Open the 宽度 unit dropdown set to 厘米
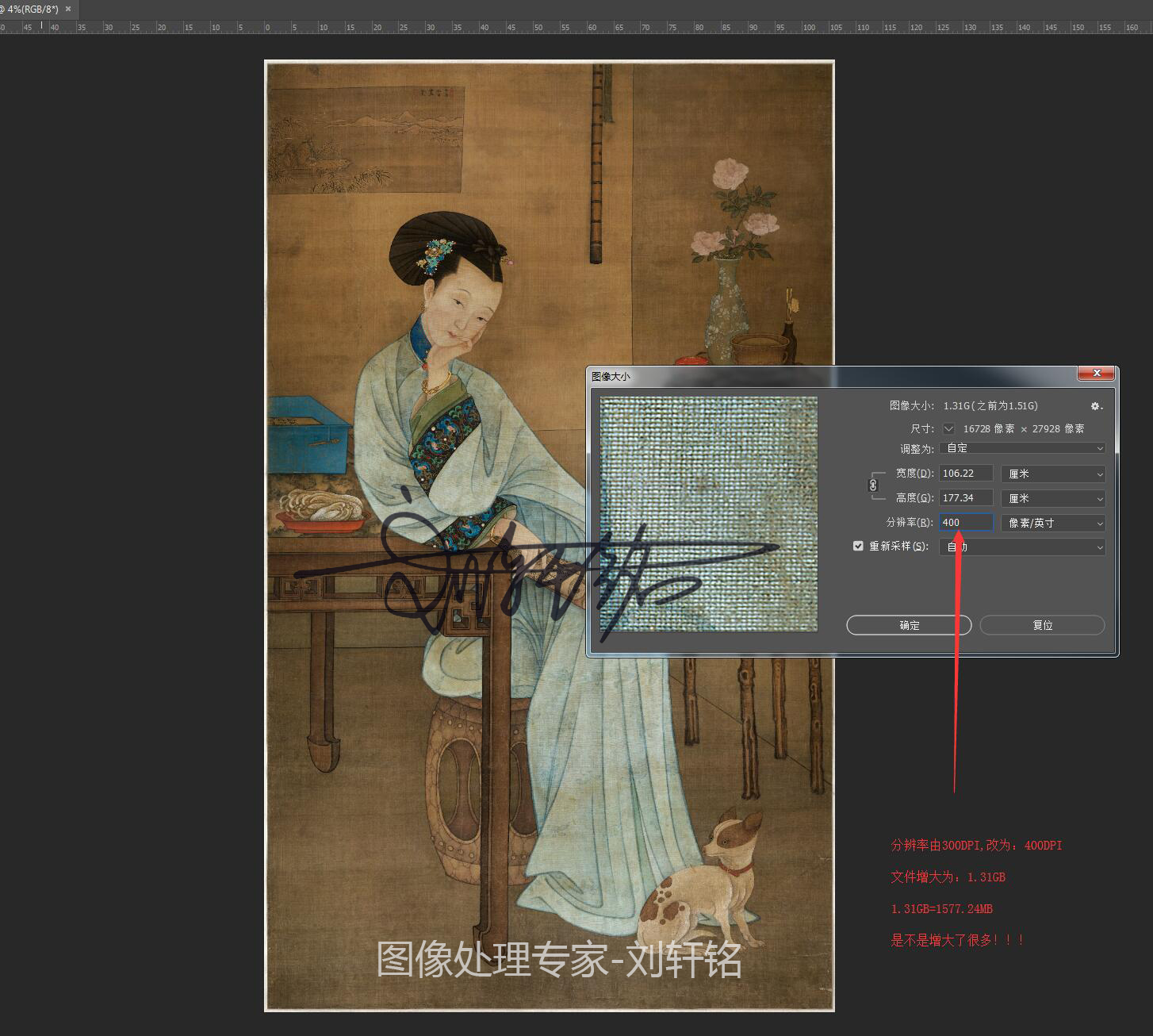Screen dimensions: 1153x1036 (1054, 474)
